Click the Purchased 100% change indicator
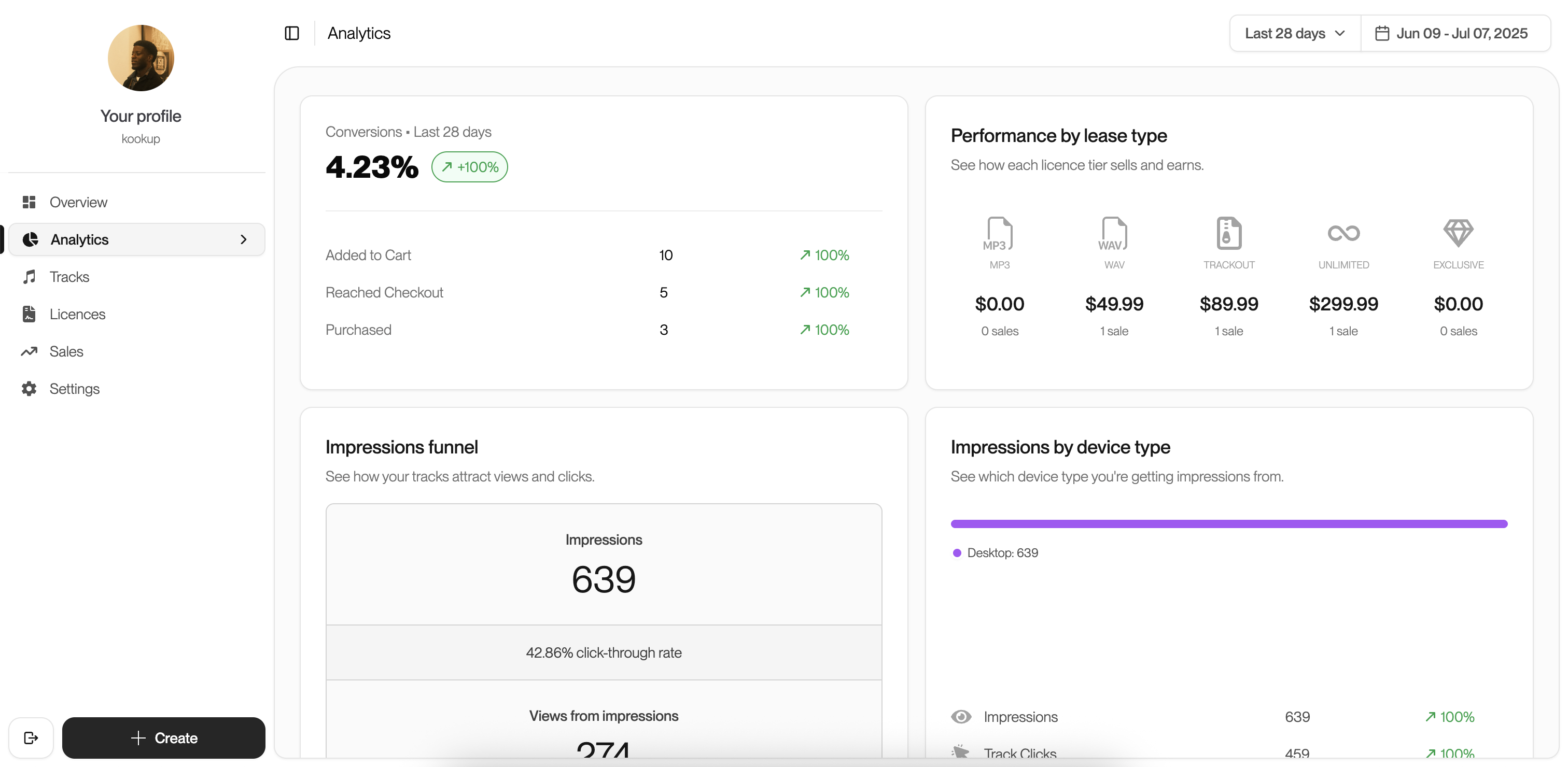 [x=824, y=330]
